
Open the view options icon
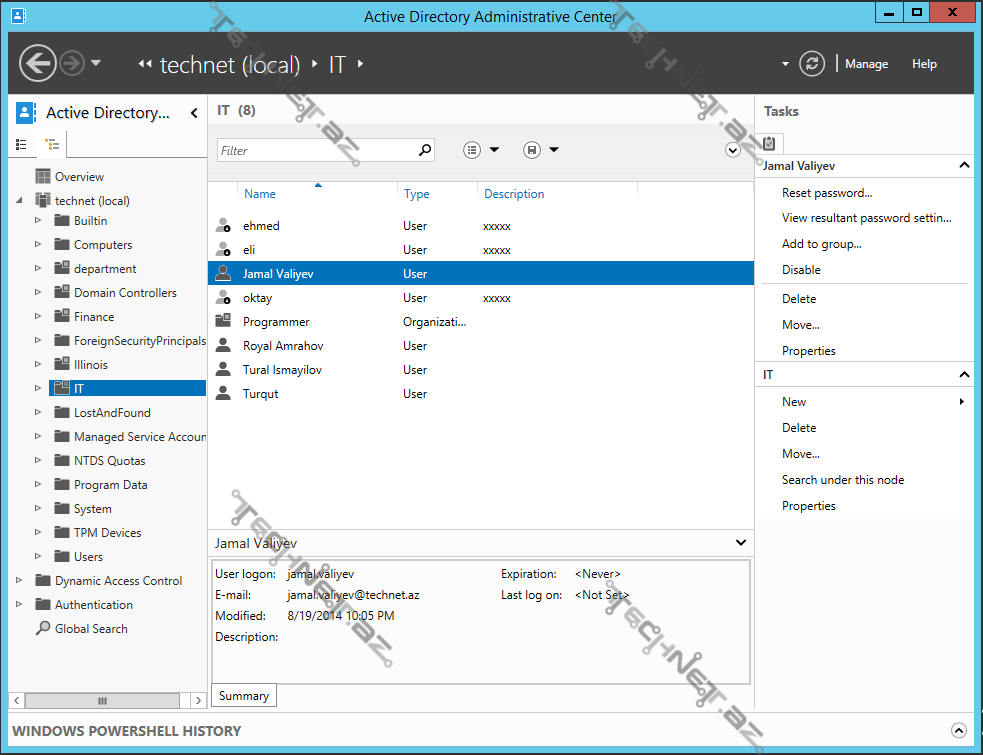tap(471, 149)
